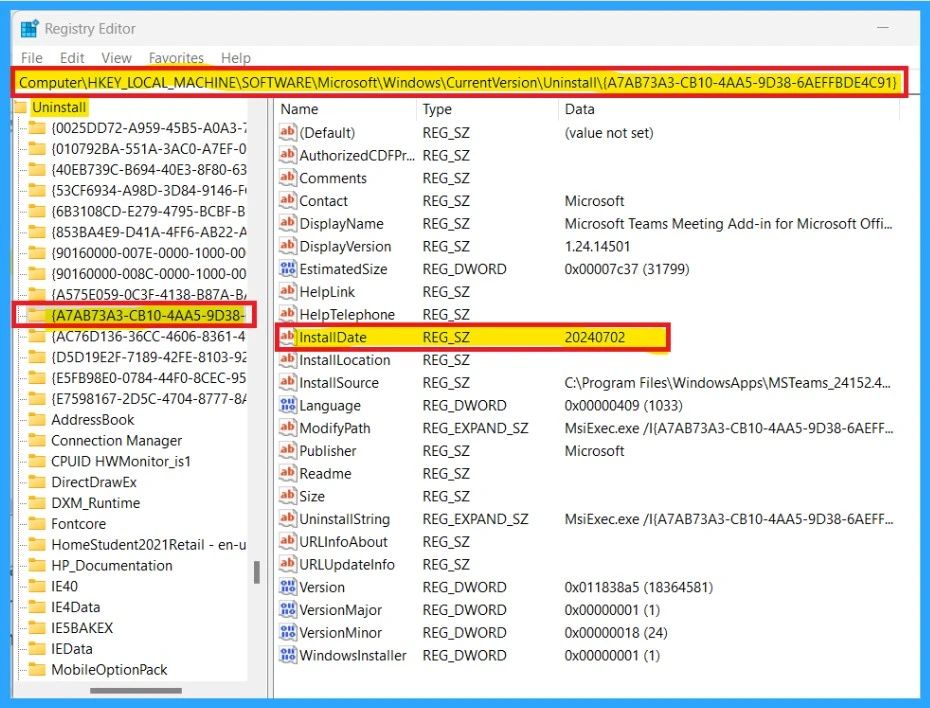
Task: Select the Publisher value name
Action: click(327, 451)
